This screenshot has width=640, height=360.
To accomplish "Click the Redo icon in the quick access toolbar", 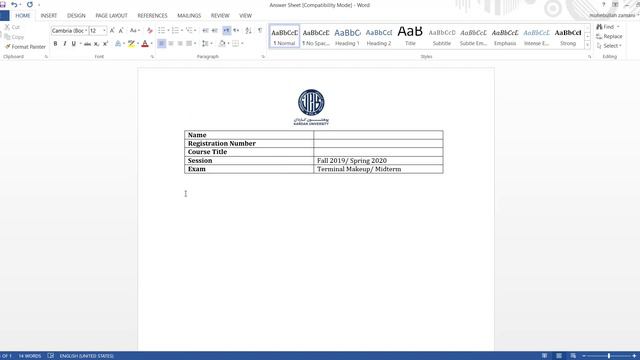I will (30, 5).
